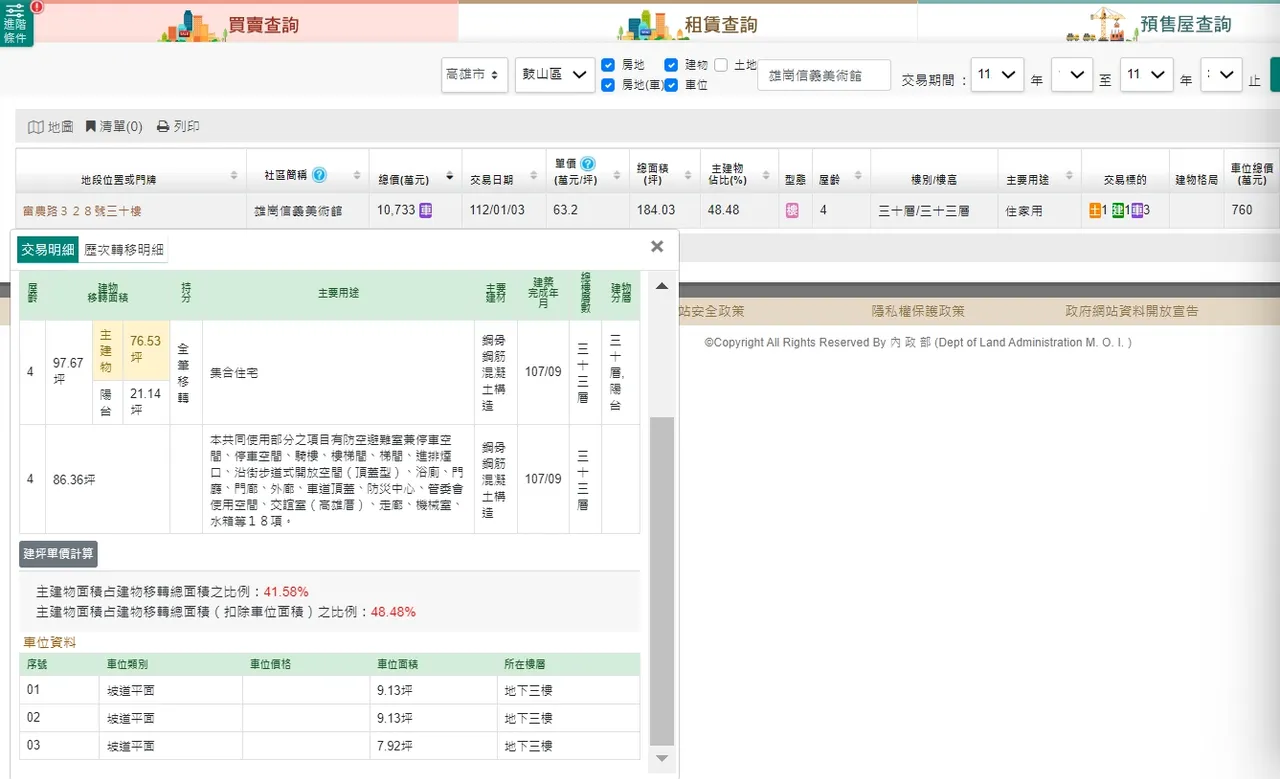Click 48.48% ratio value in popup
Viewport: 1280px width, 779px height.
393,612
